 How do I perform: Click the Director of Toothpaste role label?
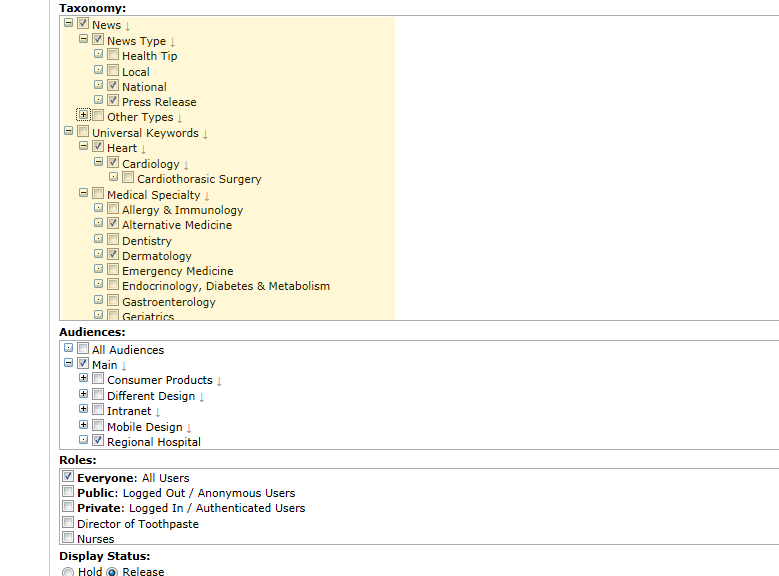(138, 524)
